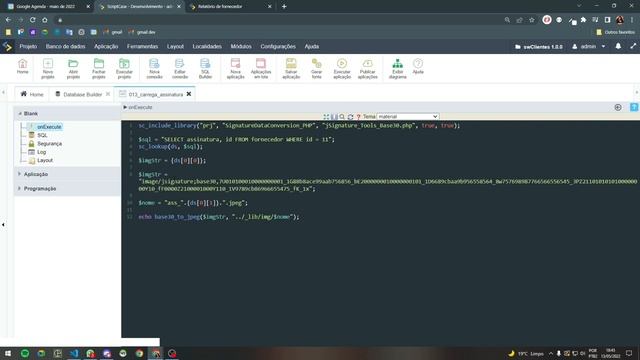The width and height of the screenshot is (640, 360).
Task: Collapse the onExecute editor header arrow
Action: (x=125, y=107)
